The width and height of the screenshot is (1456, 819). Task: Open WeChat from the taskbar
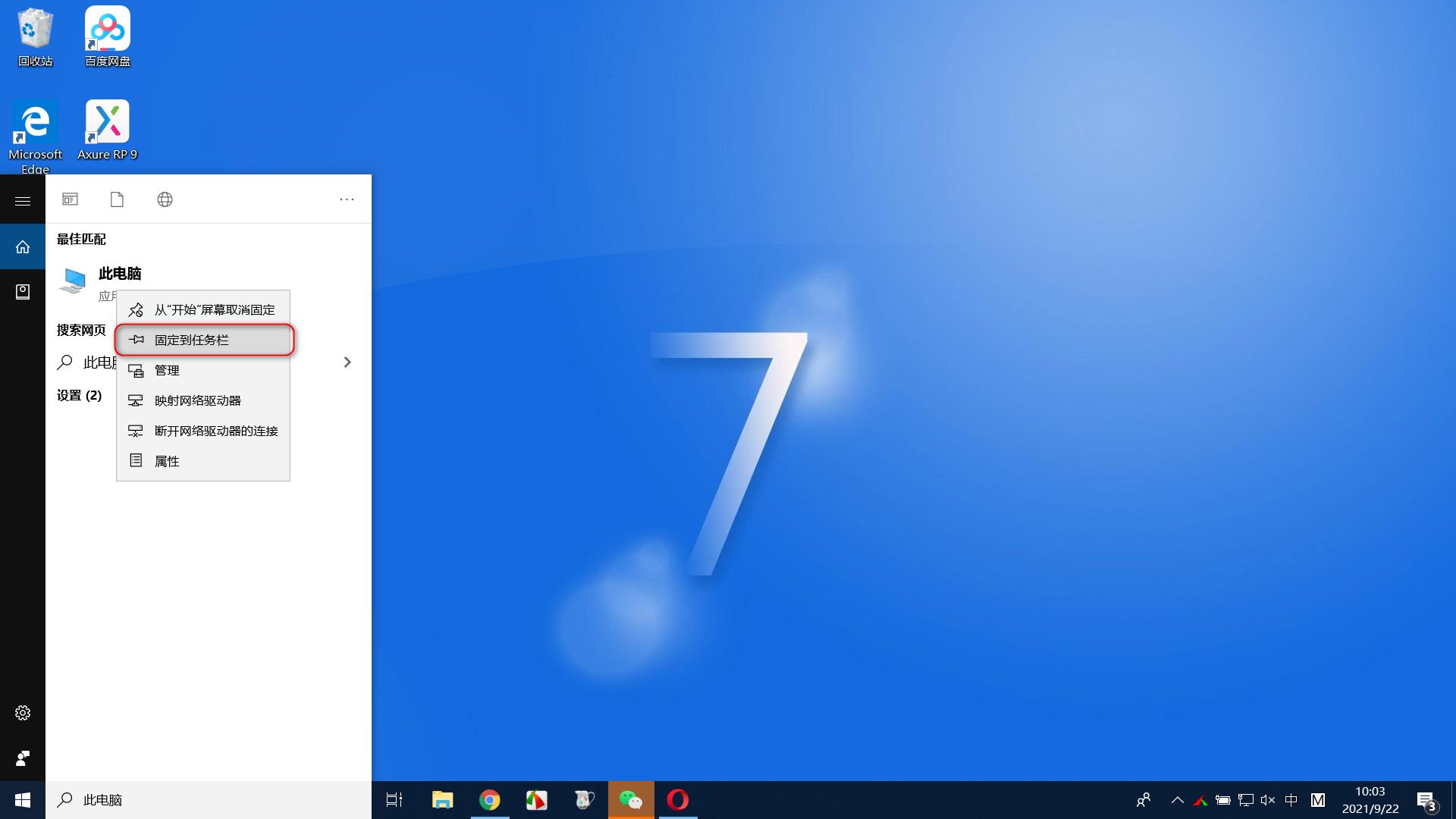tap(631, 800)
